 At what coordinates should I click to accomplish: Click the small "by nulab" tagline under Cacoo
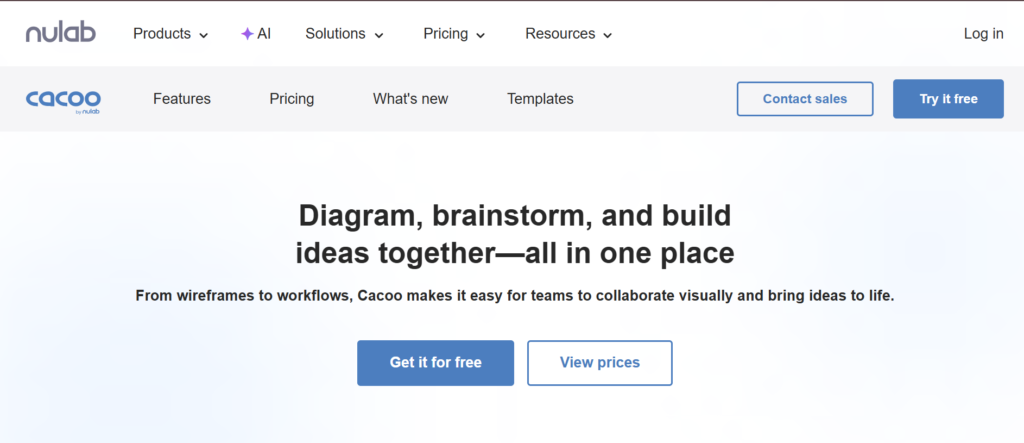click(x=86, y=111)
